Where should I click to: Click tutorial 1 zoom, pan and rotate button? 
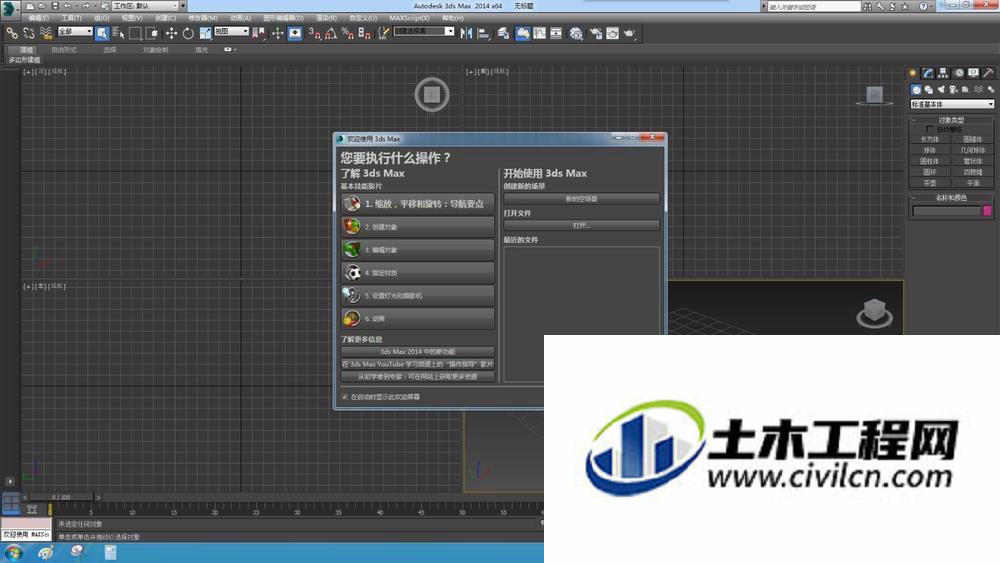click(x=418, y=203)
